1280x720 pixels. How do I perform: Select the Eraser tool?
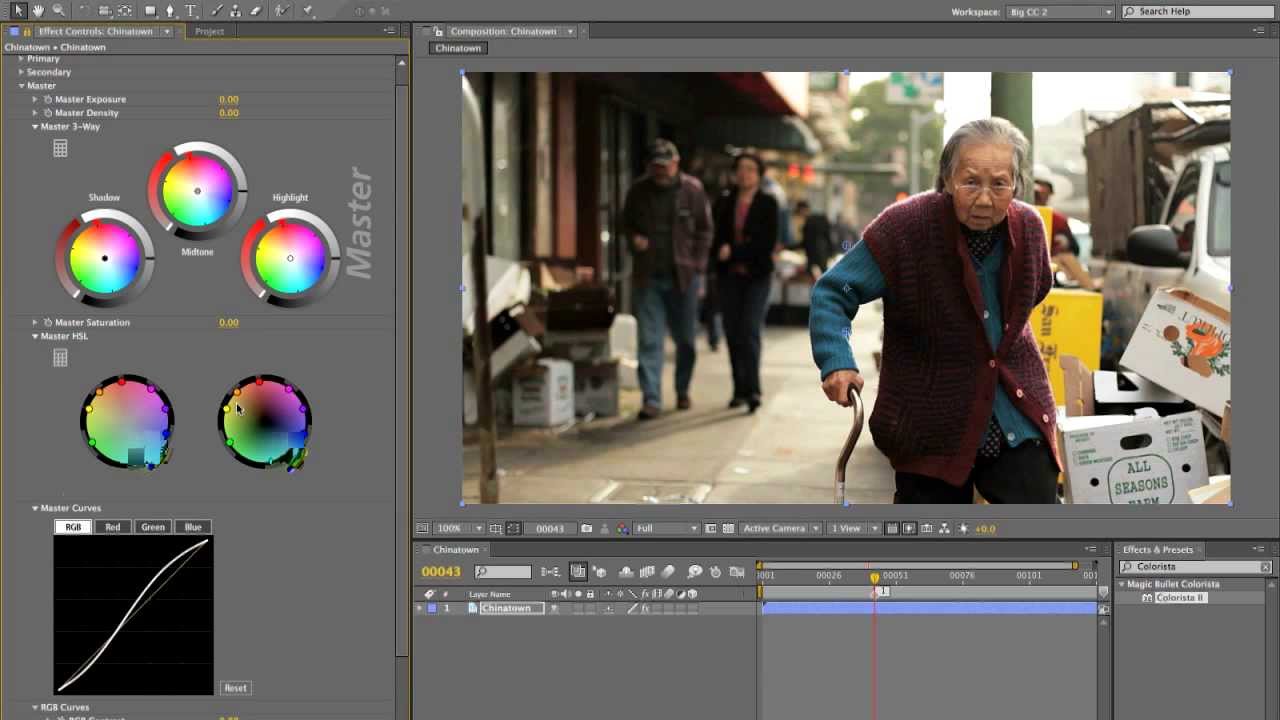pos(256,11)
